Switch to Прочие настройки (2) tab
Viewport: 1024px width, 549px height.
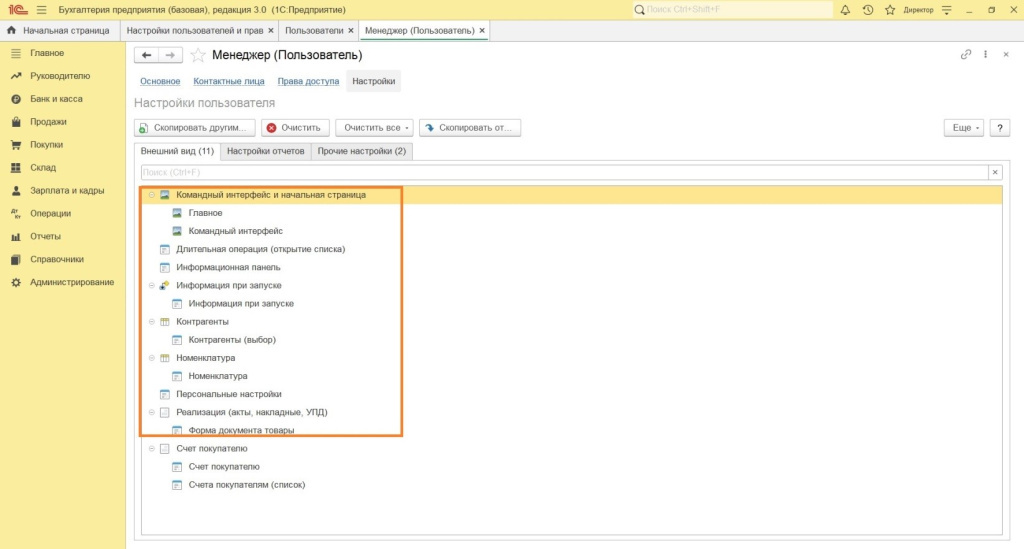tap(361, 151)
